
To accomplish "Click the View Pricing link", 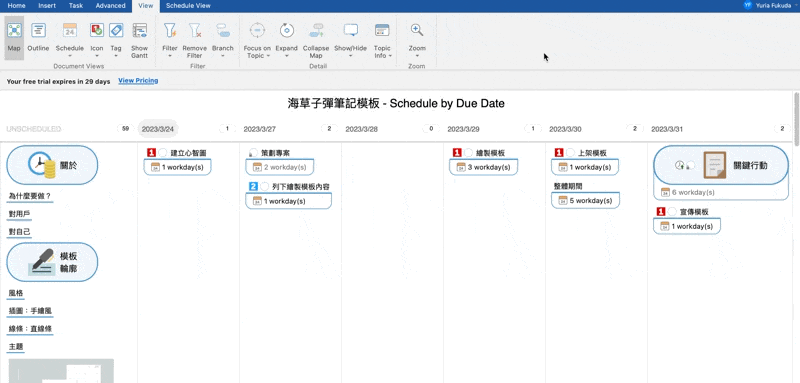I will [138, 81].
